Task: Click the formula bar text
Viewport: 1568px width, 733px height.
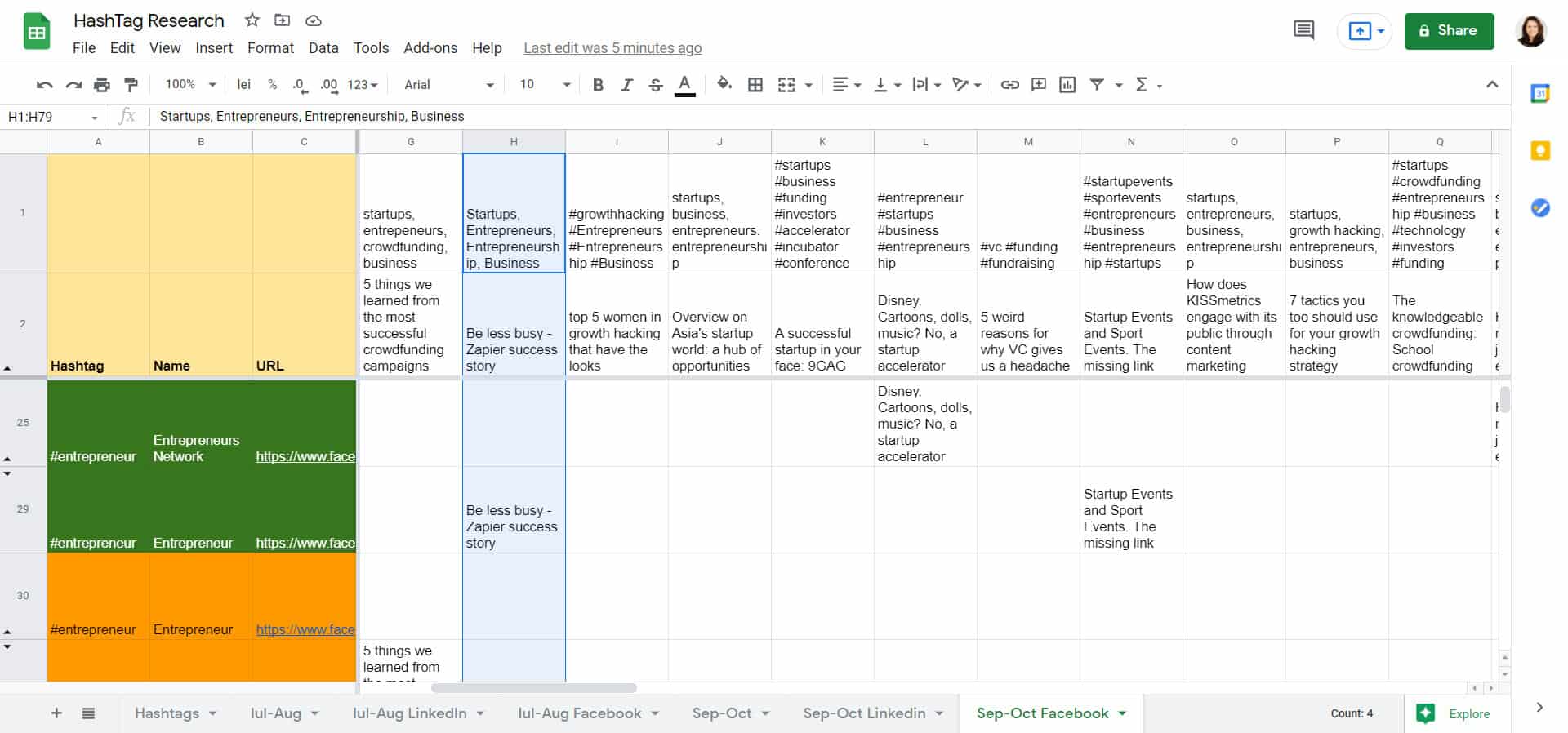Action: [x=312, y=117]
